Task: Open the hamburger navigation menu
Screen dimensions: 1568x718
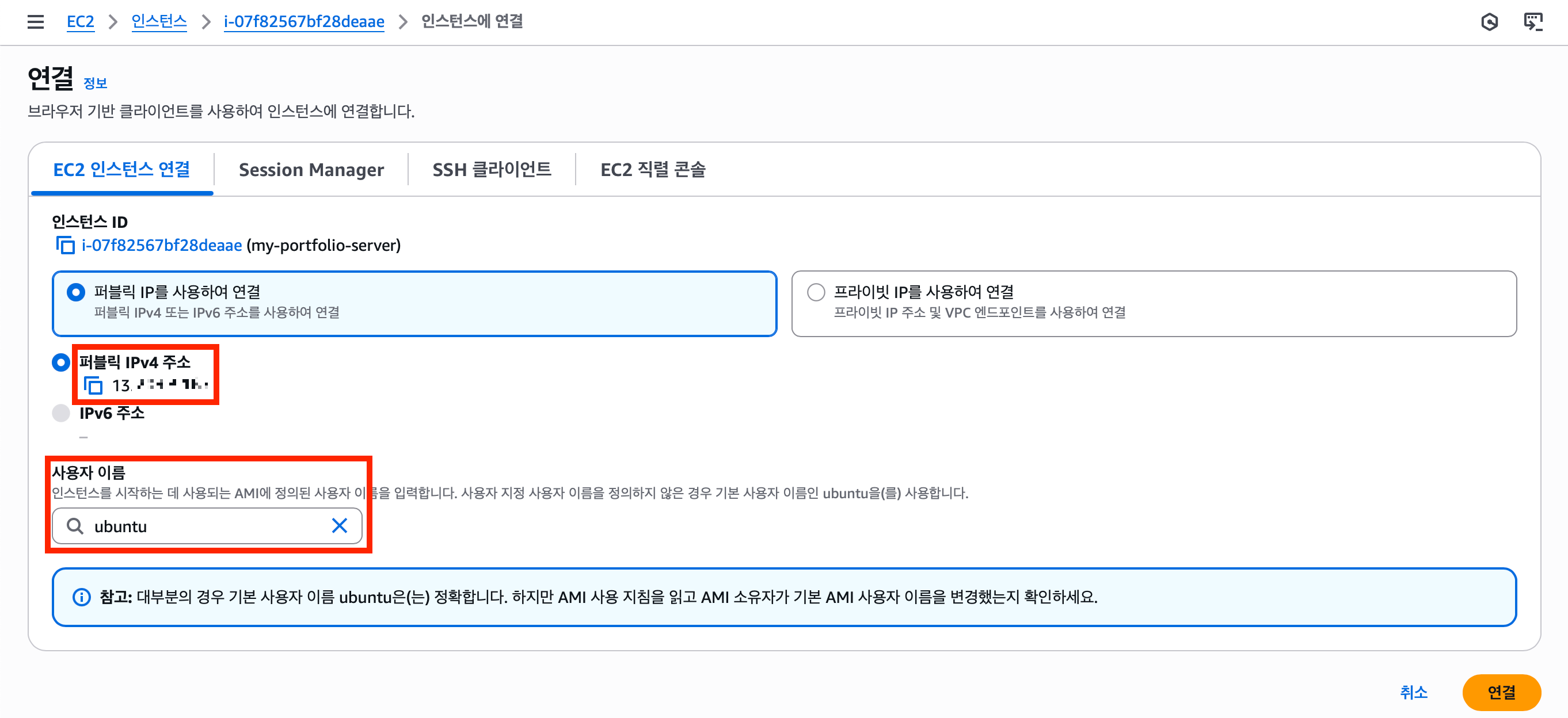Action: tap(35, 22)
